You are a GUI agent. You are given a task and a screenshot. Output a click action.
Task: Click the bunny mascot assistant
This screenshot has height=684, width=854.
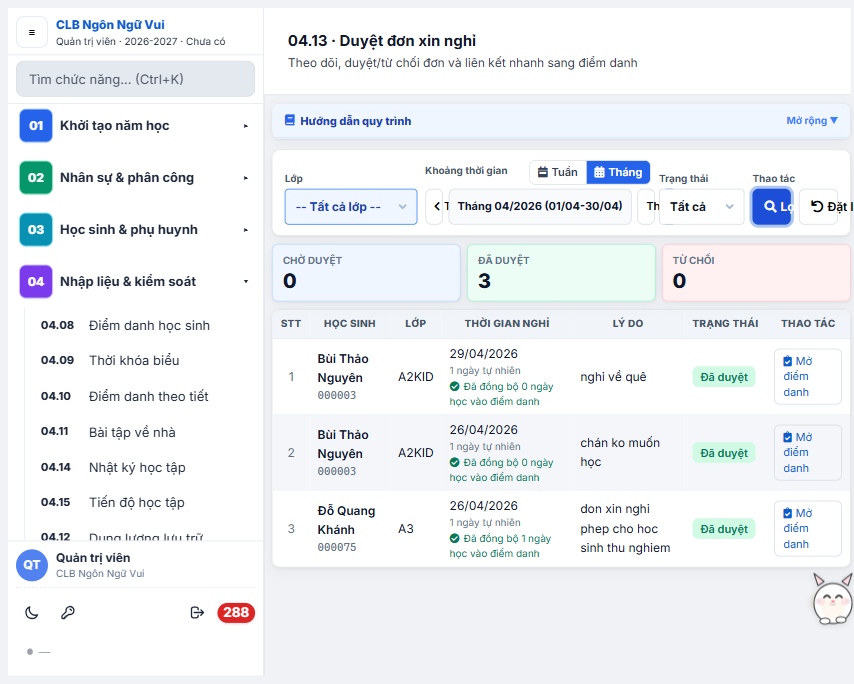click(x=832, y=598)
